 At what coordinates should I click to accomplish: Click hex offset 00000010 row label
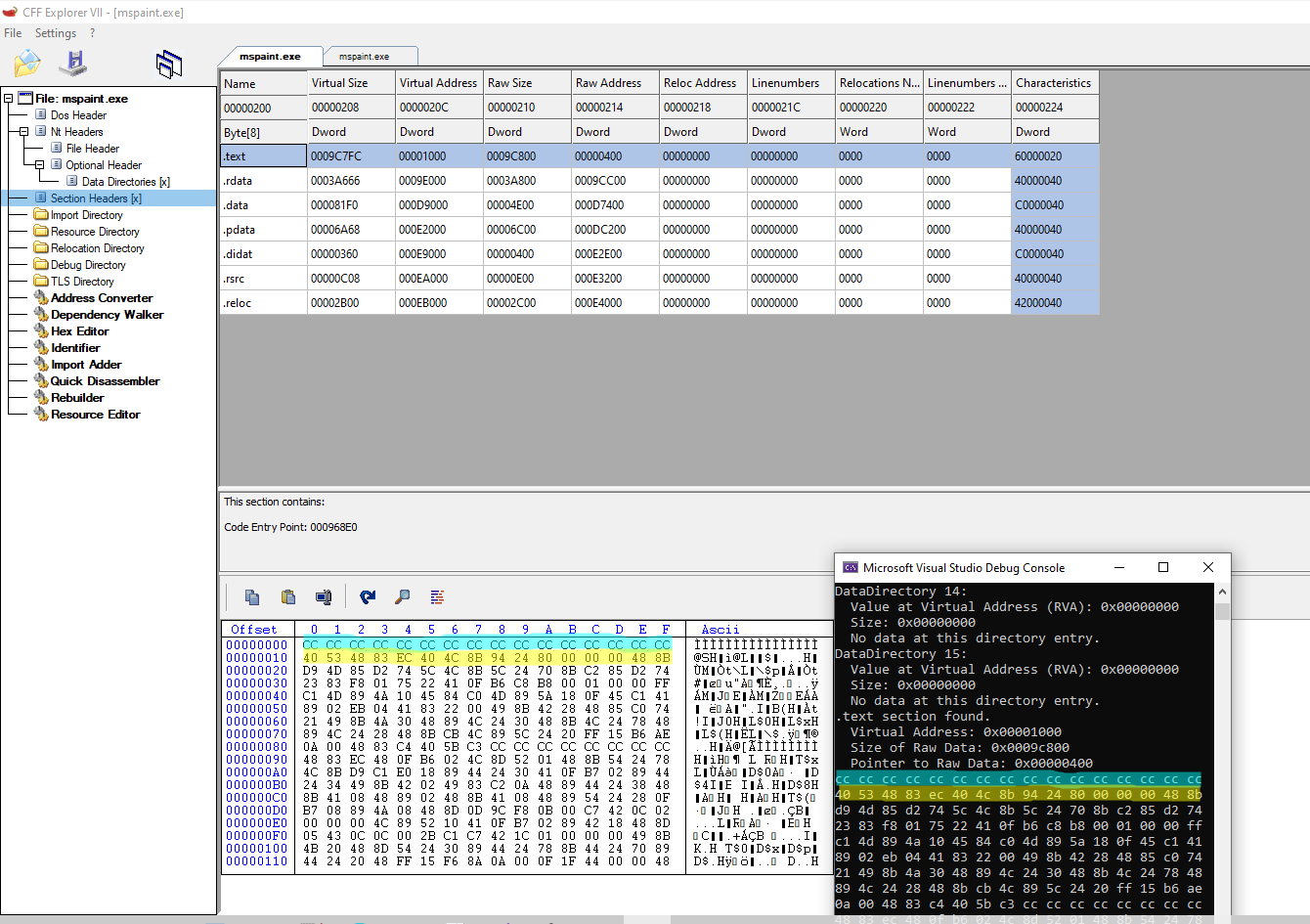257,658
